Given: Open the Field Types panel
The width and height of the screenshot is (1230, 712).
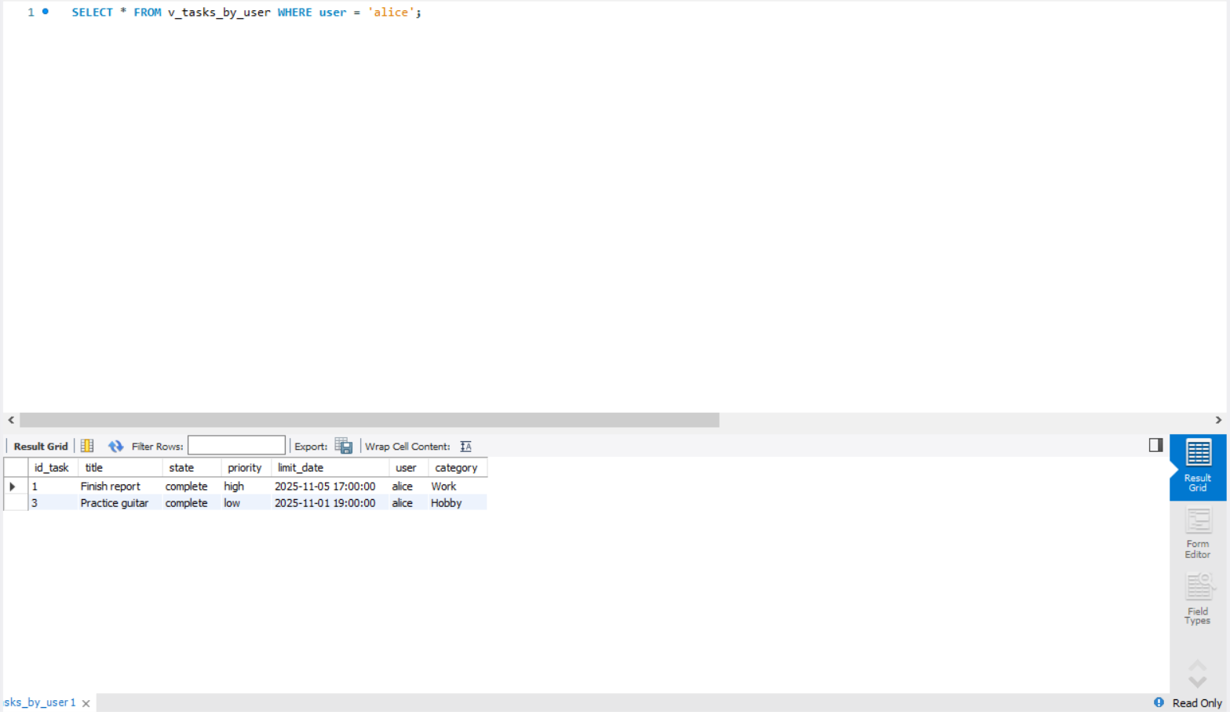Looking at the screenshot, I should click(x=1197, y=598).
